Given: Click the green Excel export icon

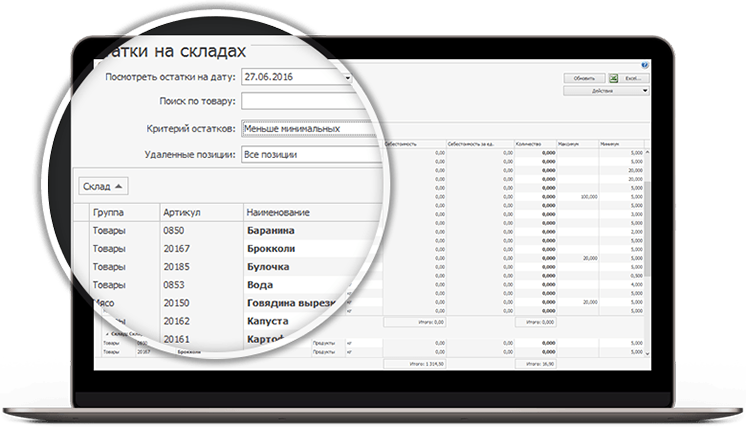Looking at the screenshot, I should pos(613,77).
